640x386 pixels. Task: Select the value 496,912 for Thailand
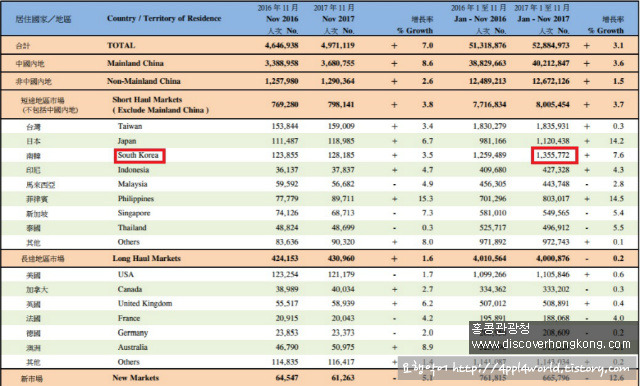point(556,228)
